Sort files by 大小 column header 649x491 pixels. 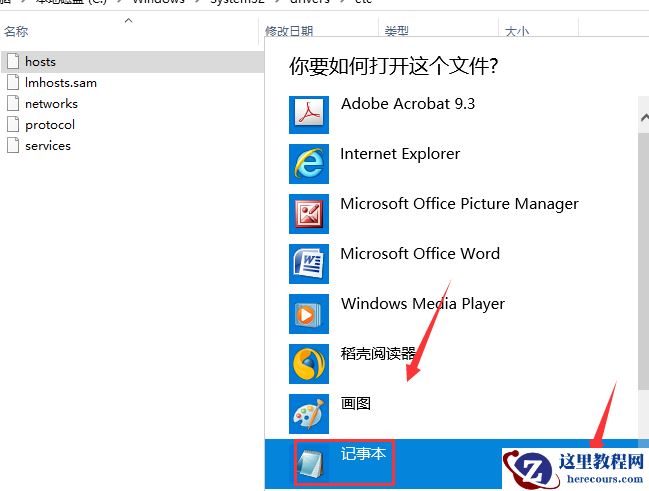click(517, 31)
